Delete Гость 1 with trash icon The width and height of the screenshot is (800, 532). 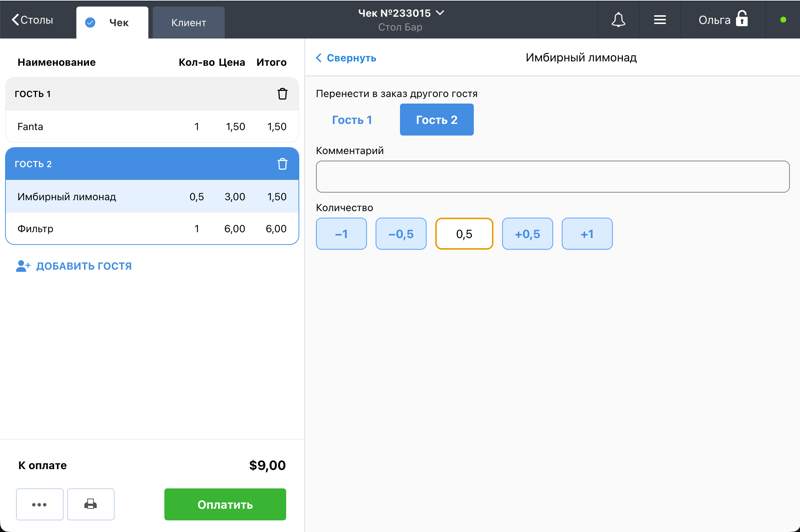282,94
